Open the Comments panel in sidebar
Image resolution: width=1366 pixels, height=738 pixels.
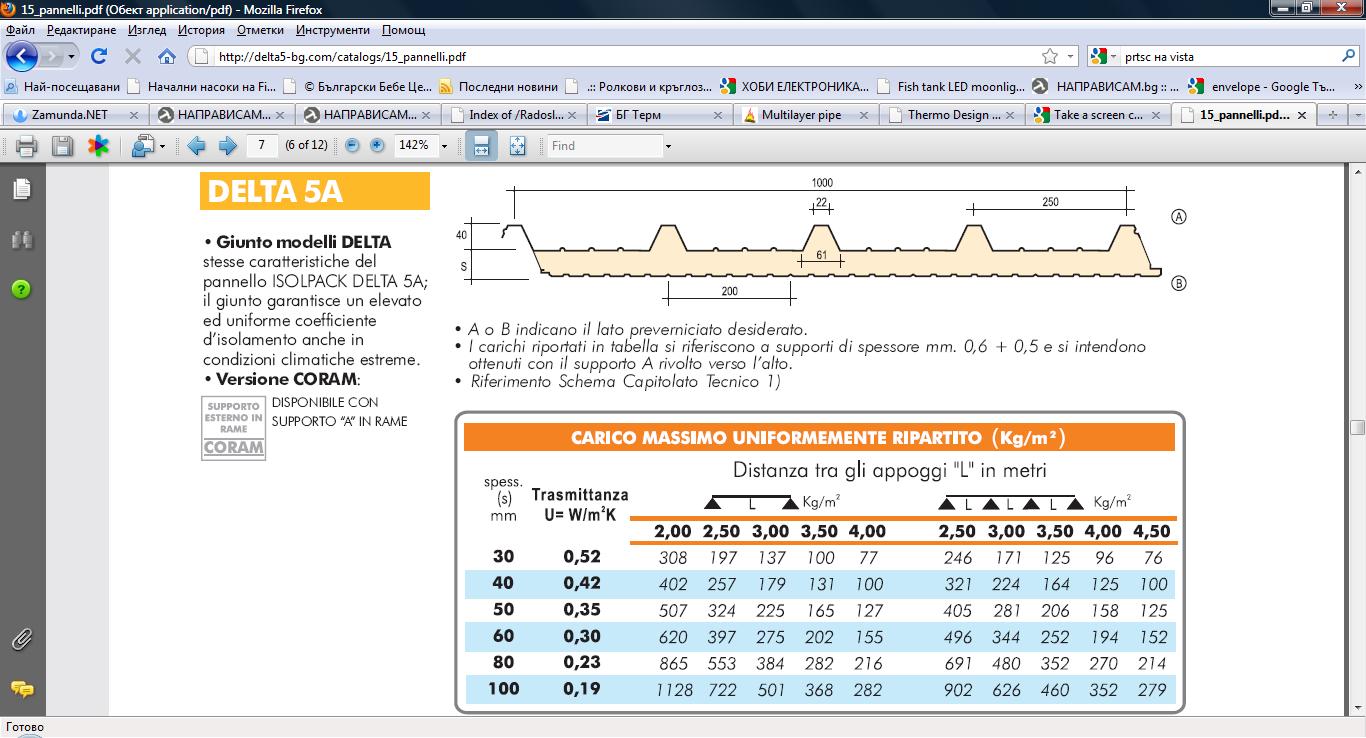pos(21,689)
